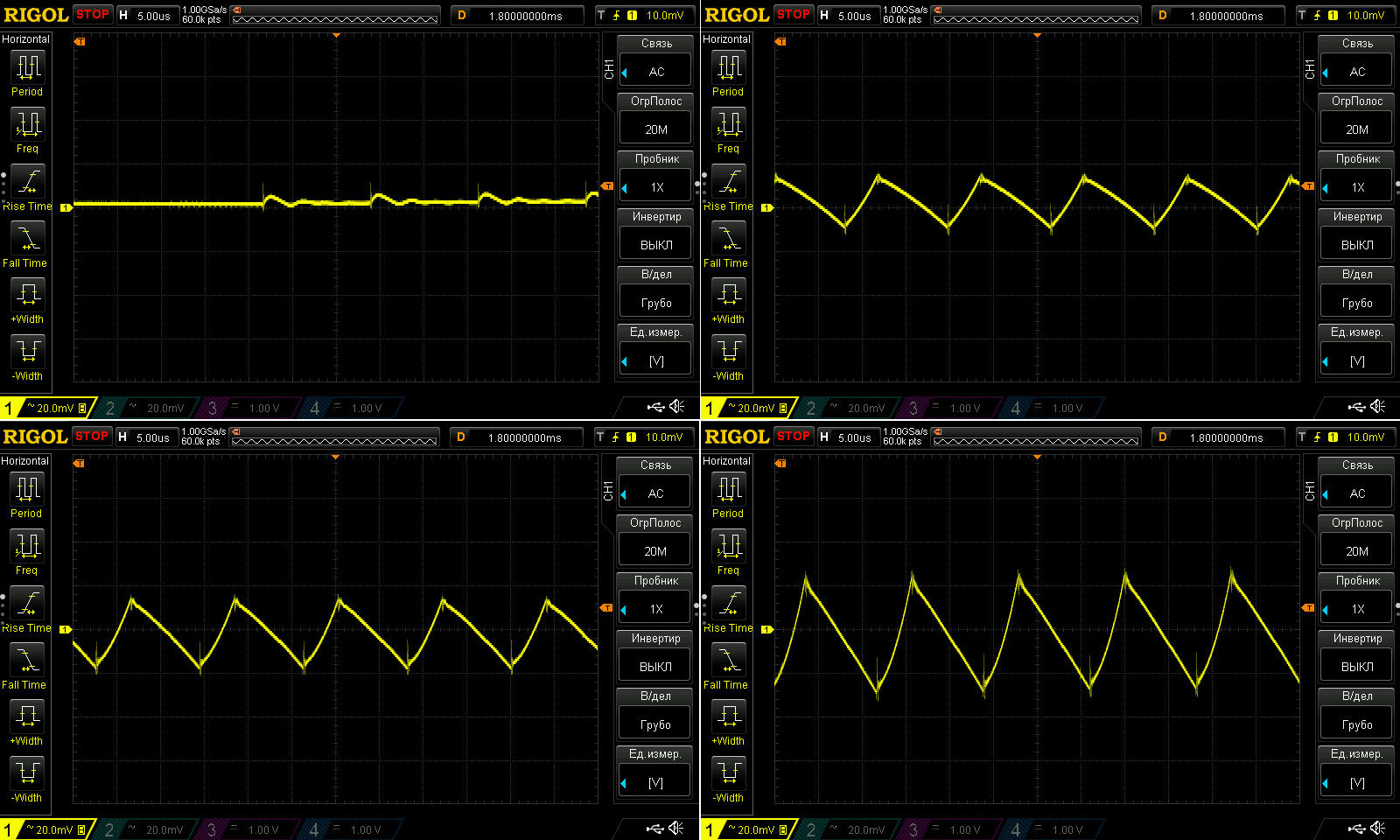Click the speaker sound icon in bottom-left scope
Image resolution: width=1400 pixels, height=840 pixels.
pyautogui.click(x=676, y=828)
